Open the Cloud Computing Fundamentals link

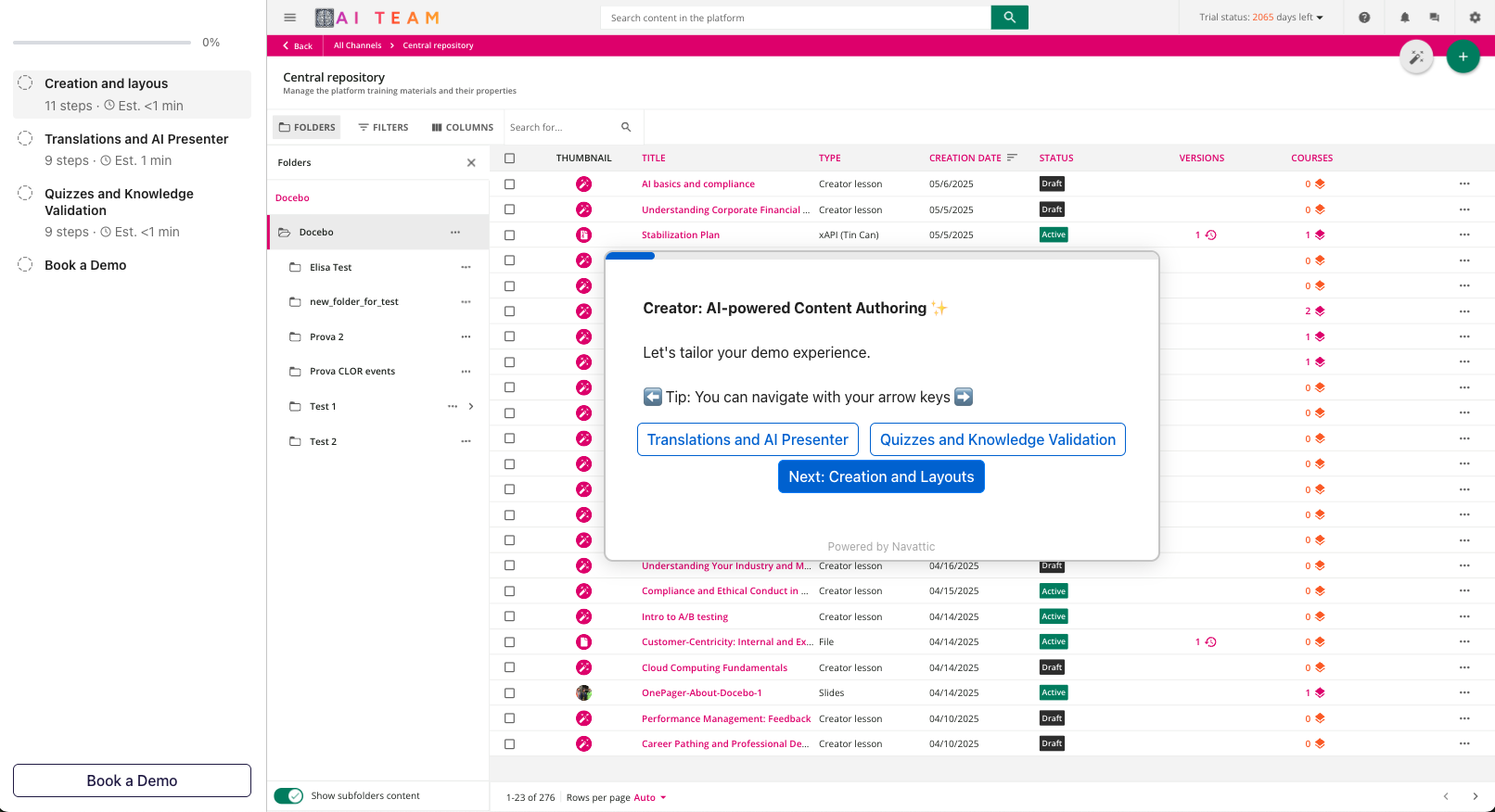click(x=714, y=668)
